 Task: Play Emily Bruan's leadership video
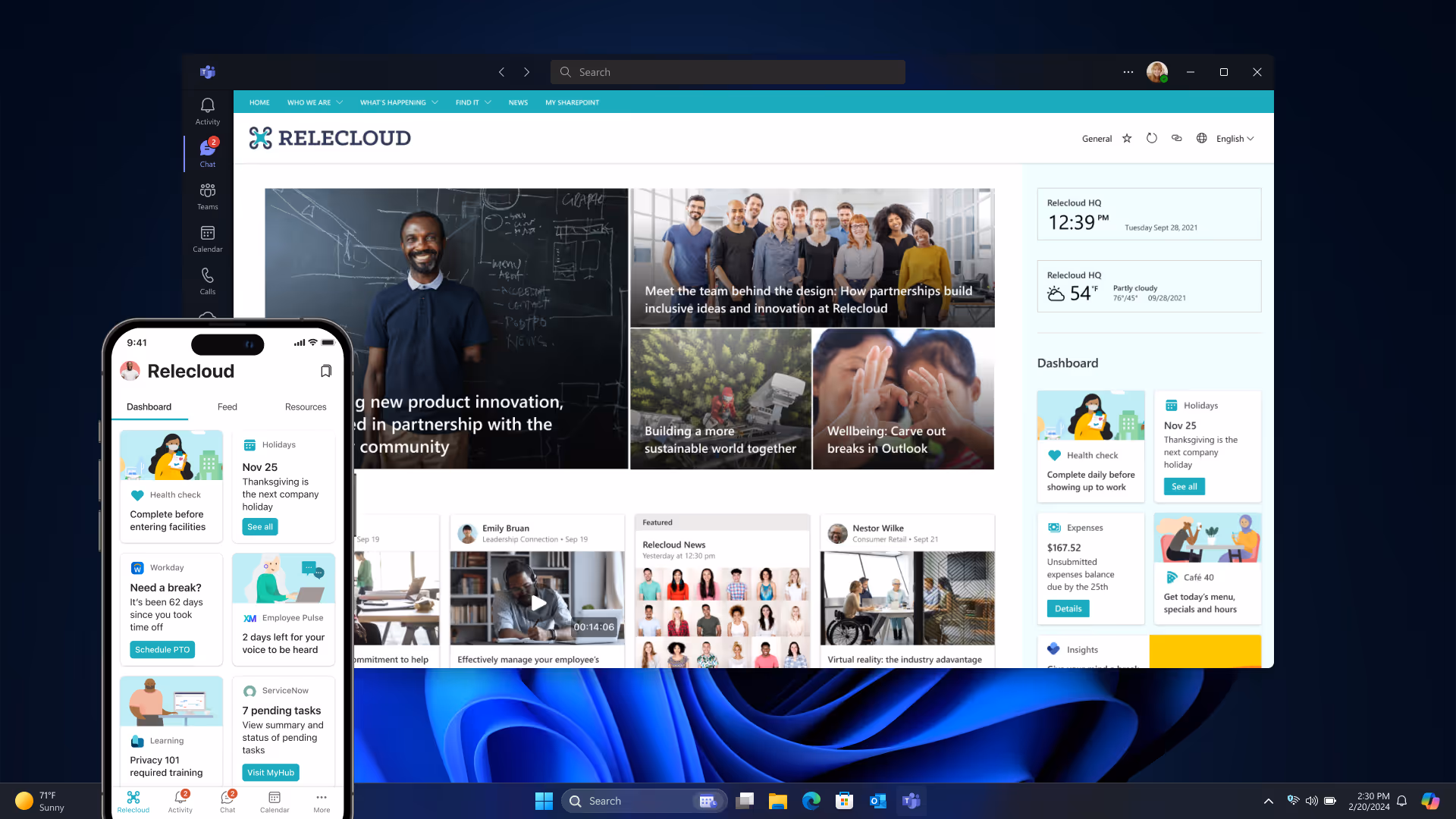point(538,603)
